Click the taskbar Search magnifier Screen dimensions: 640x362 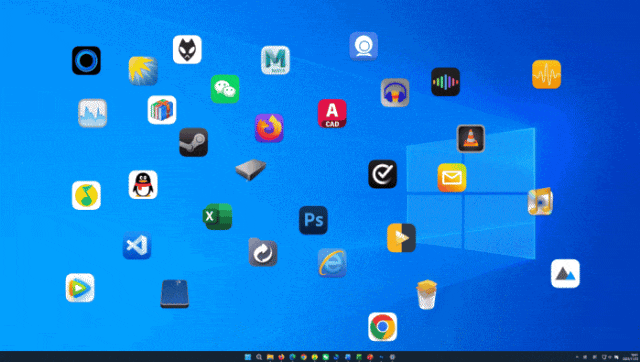click(259, 357)
